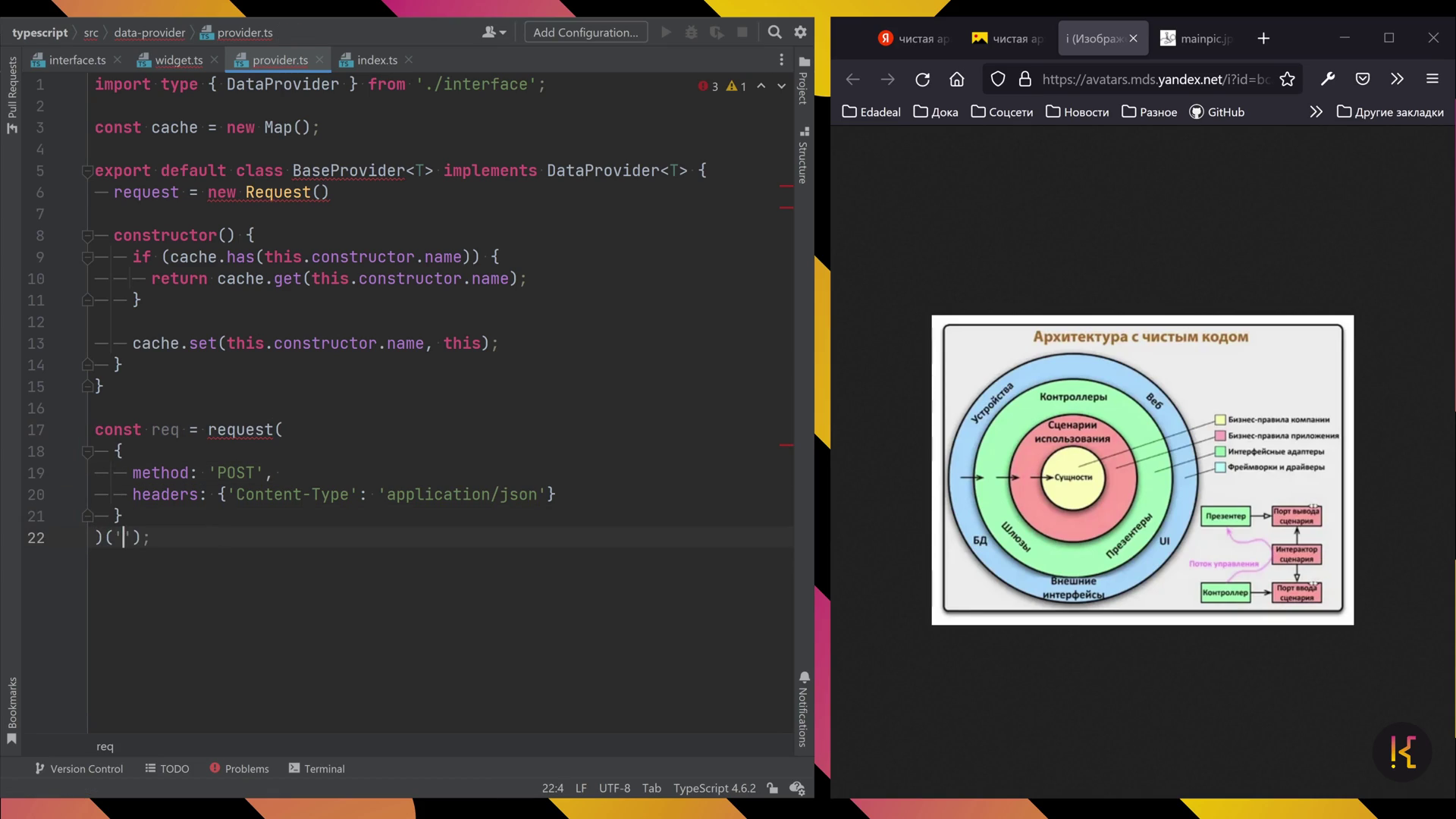Open editor tabs more-options menu
This screenshot has height=819, width=1456.
click(781, 60)
